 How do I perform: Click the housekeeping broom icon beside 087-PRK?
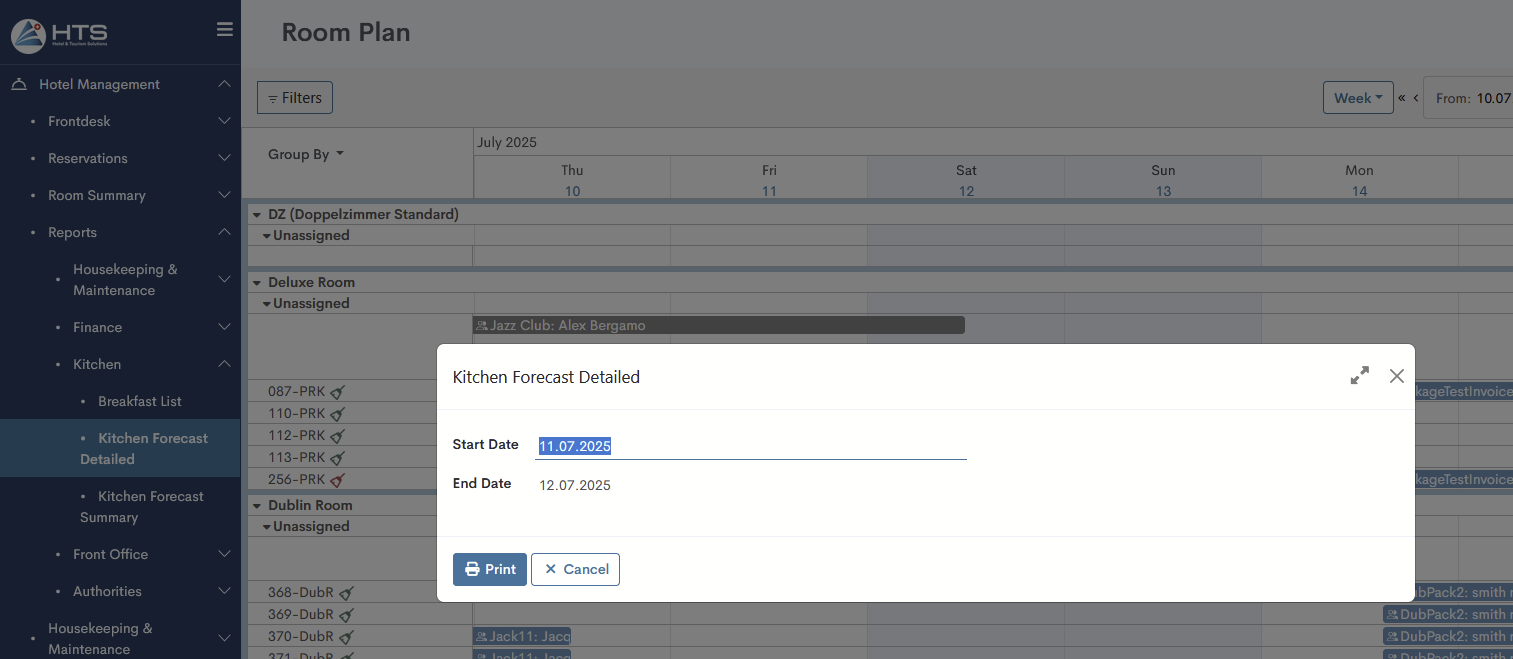[x=338, y=392]
